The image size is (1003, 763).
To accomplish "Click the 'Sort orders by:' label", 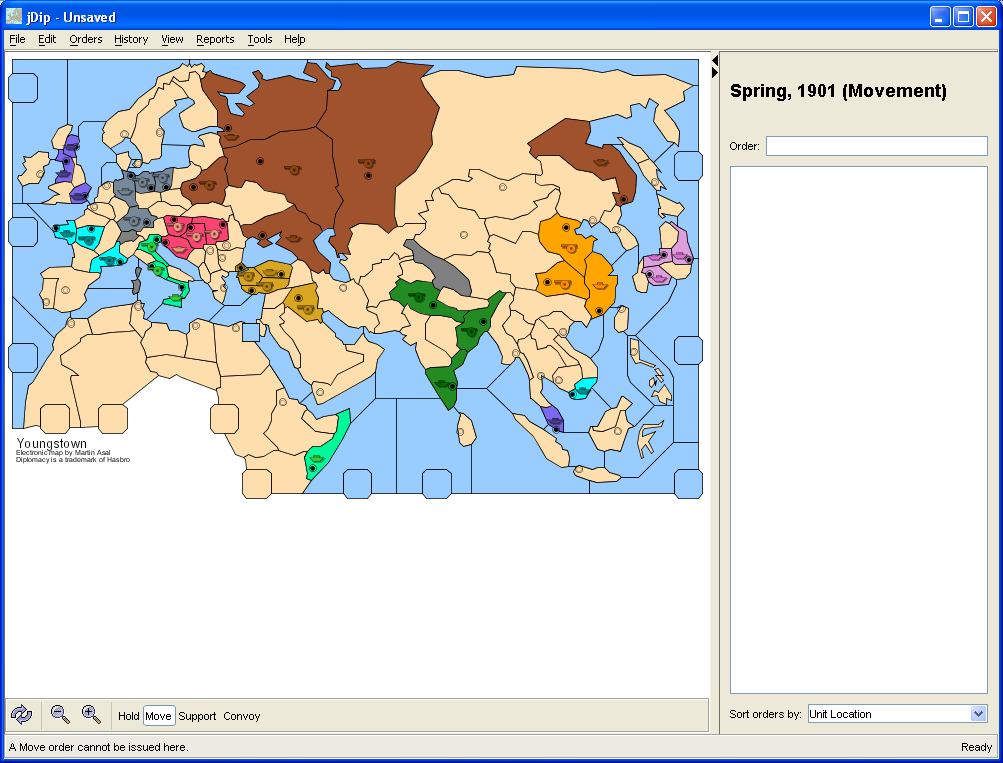I will pos(765,714).
